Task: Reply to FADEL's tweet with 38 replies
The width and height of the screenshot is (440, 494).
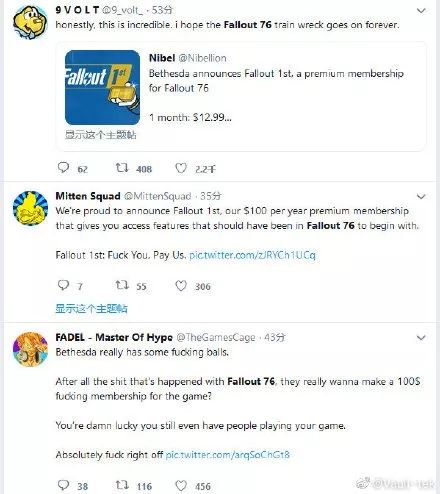Action: point(63,485)
